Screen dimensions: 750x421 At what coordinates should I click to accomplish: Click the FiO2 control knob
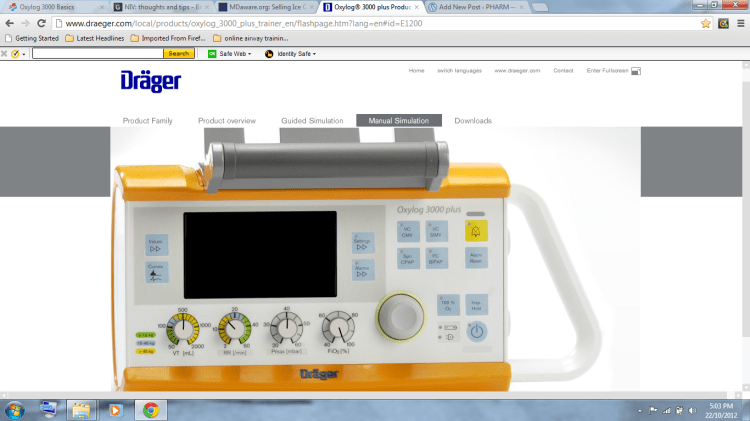(x=341, y=327)
